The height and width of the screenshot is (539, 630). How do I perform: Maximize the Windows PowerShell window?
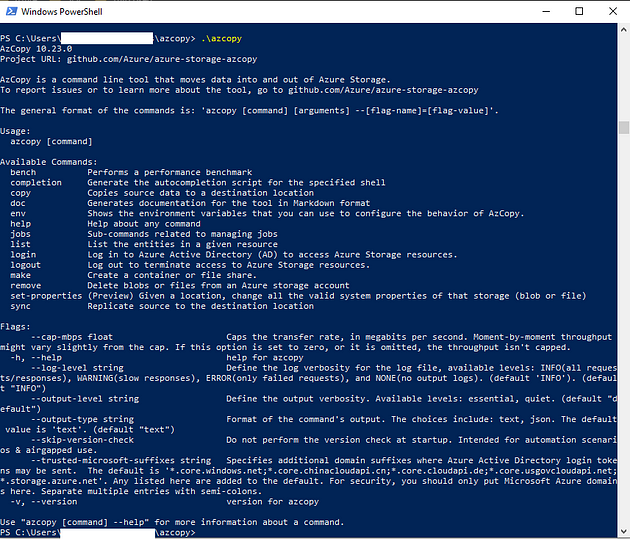[x=579, y=11]
